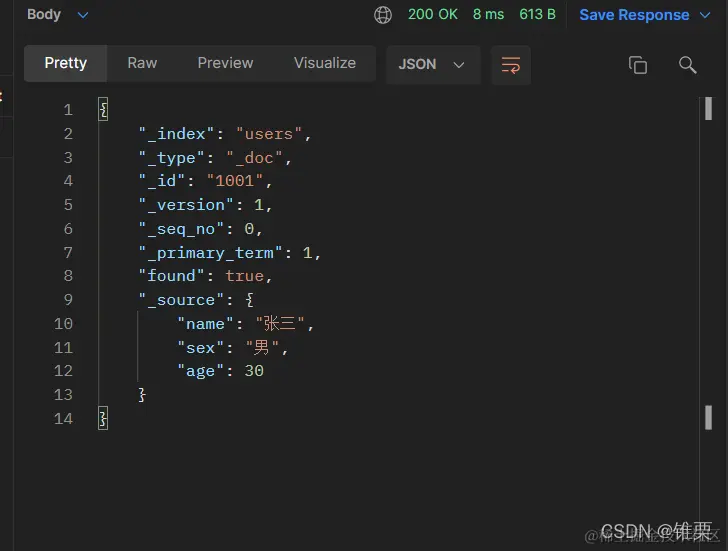Click the "_seq_no" key
Screen dimensions: 728x551
coord(181,229)
